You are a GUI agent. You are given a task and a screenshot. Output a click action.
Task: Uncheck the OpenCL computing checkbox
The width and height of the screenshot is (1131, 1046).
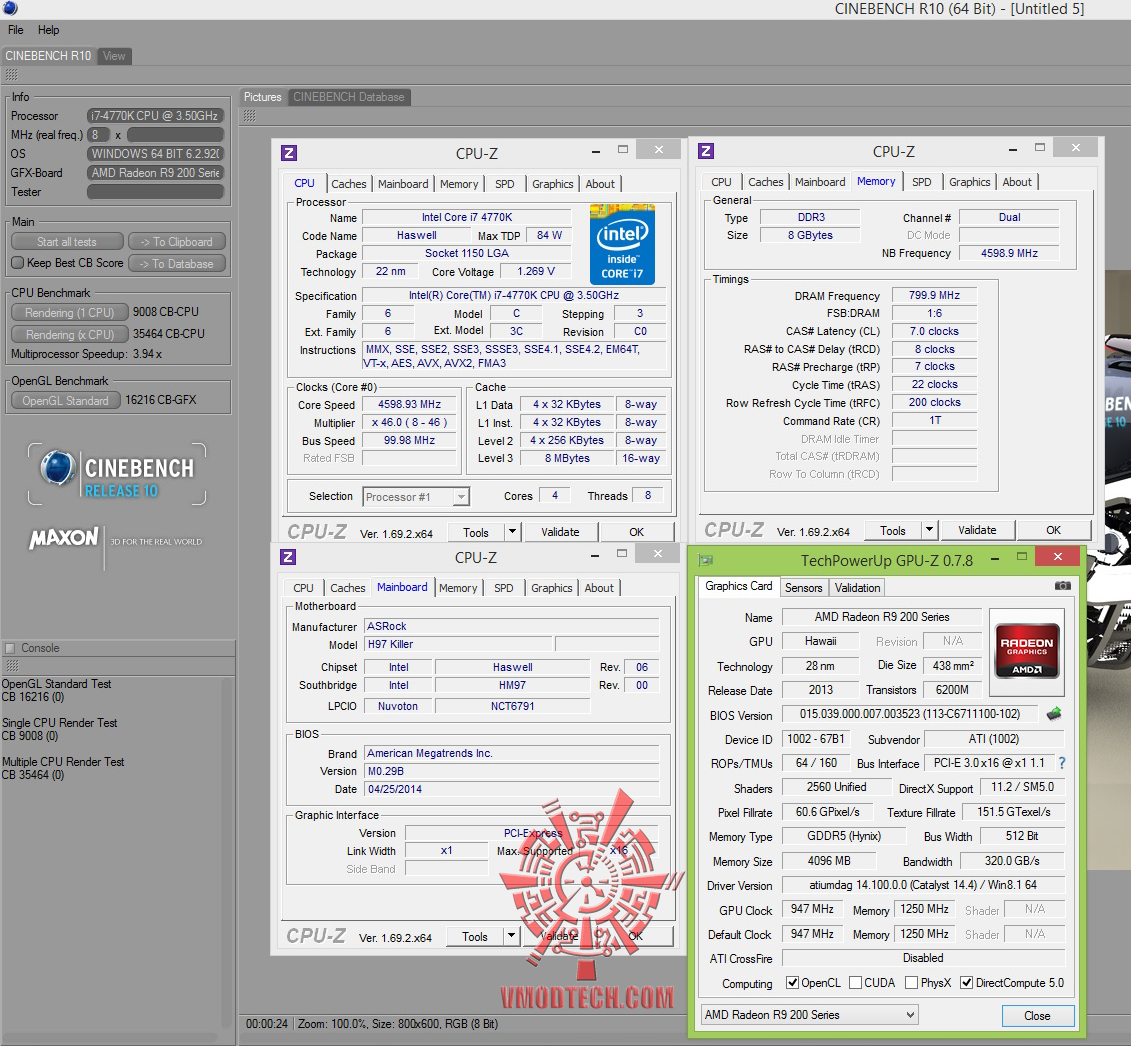pyautogui.click(x=793, y=983)
